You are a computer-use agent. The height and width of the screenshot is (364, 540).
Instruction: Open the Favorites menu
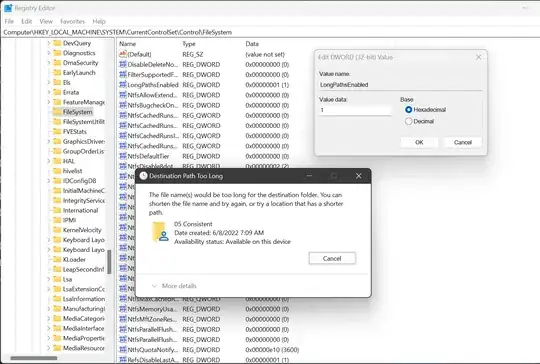click(72, 21)
